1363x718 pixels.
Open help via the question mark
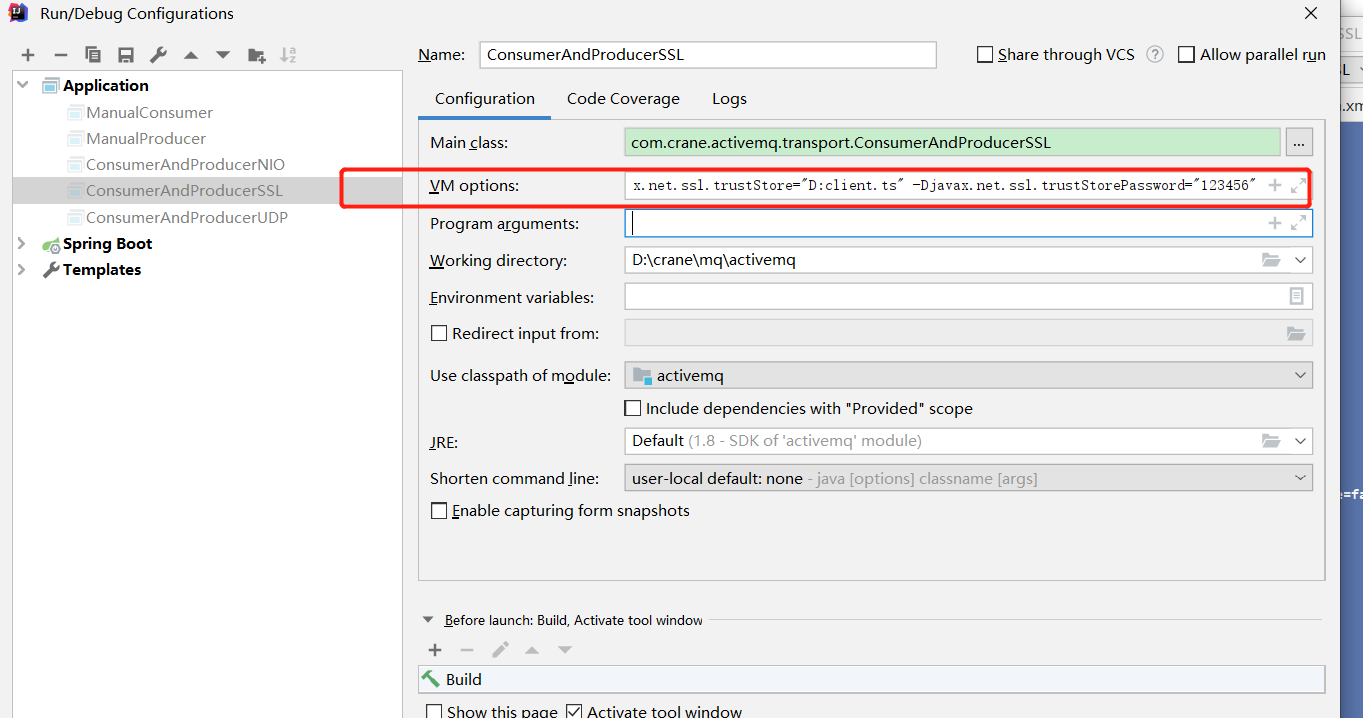1154,54
